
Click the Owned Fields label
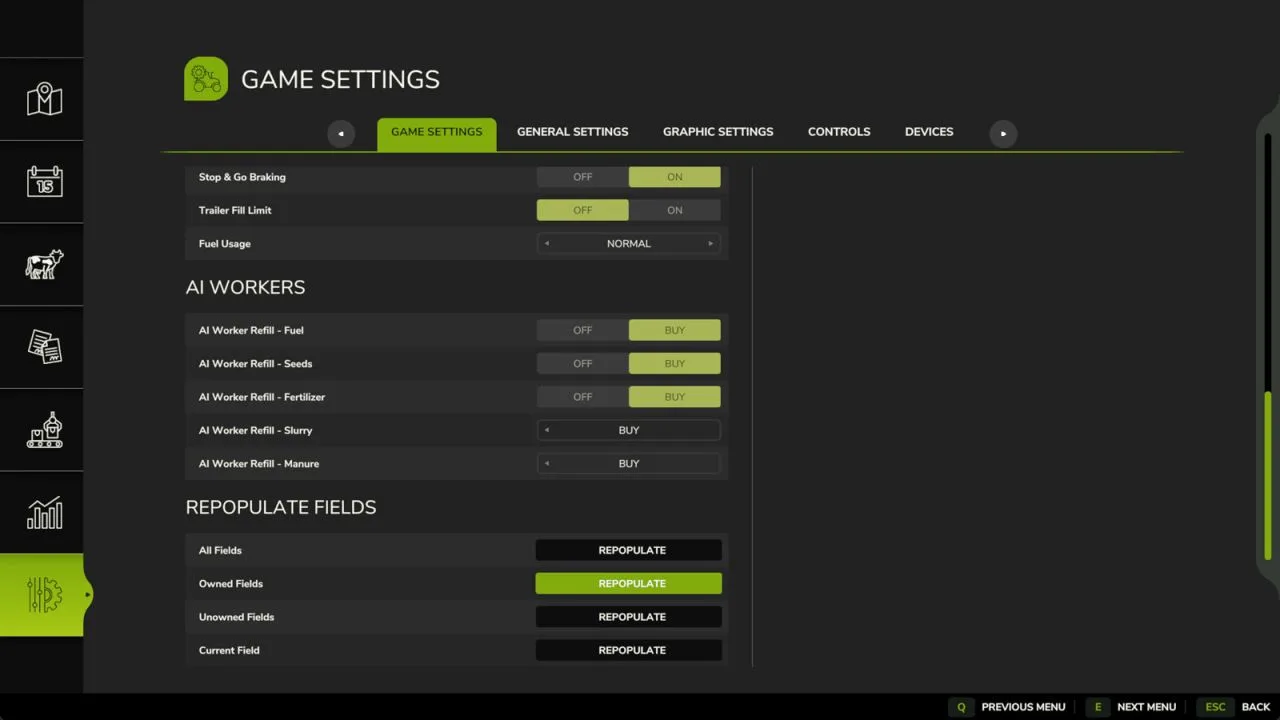[x=231, y=584]
